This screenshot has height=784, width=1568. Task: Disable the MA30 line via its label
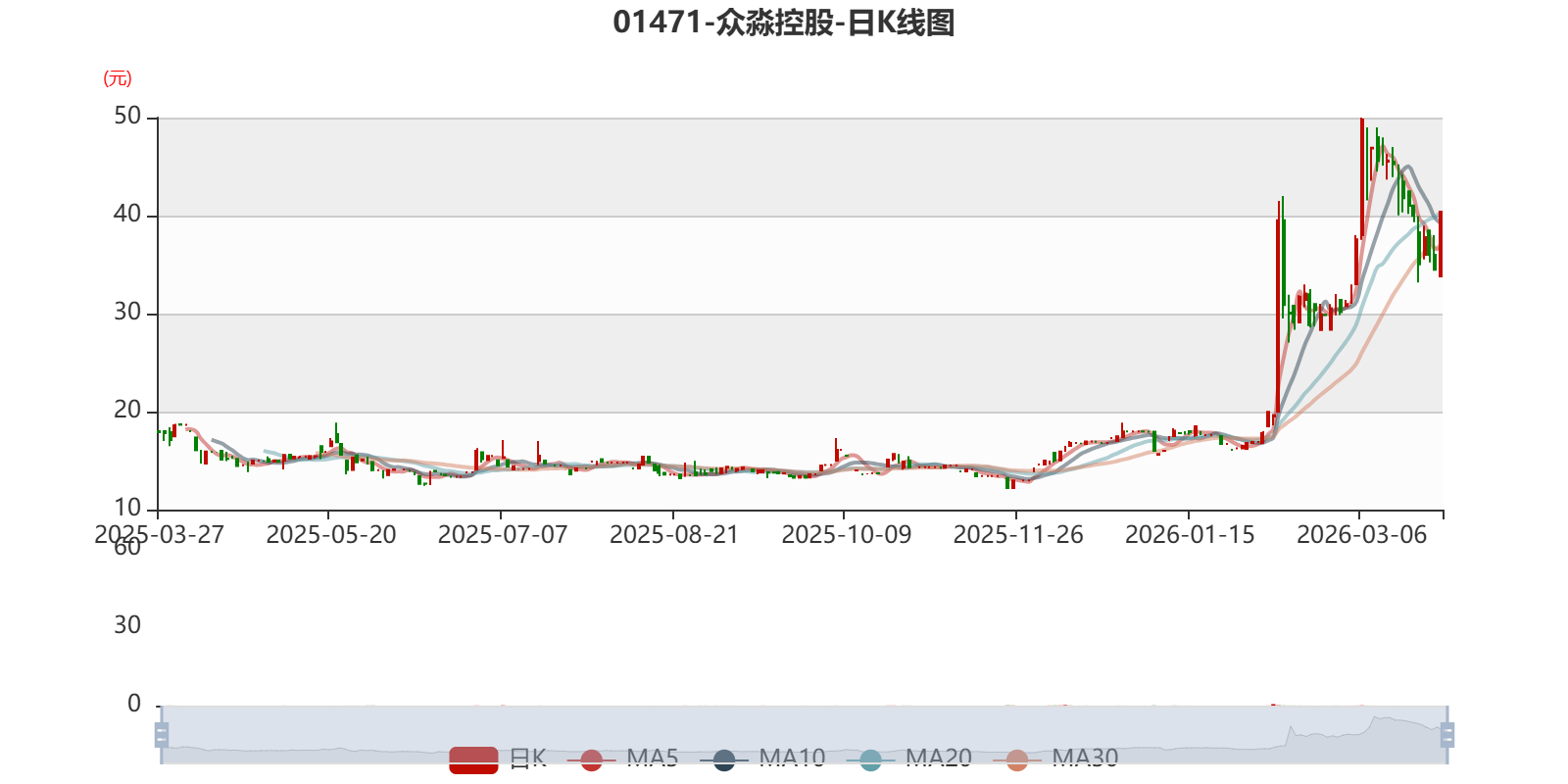[1085, 758]
